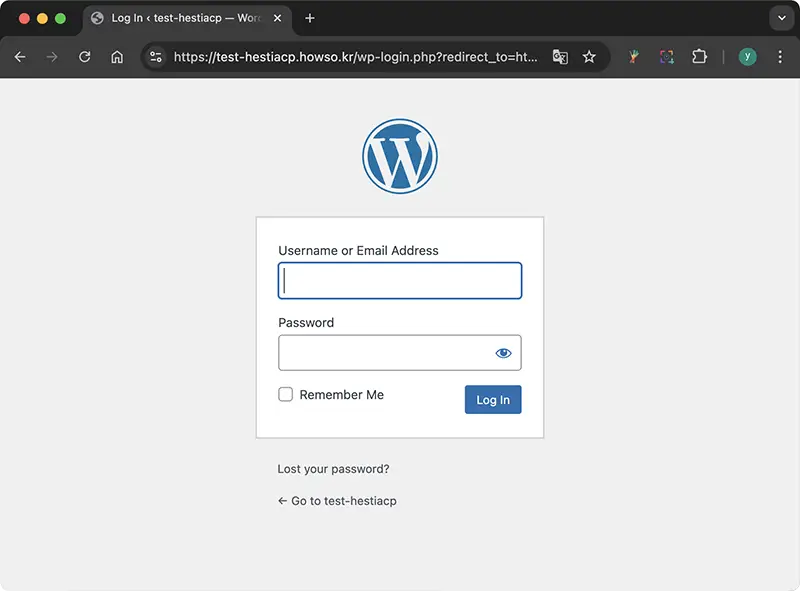Click the browser forward arrow

pos(52,57)
